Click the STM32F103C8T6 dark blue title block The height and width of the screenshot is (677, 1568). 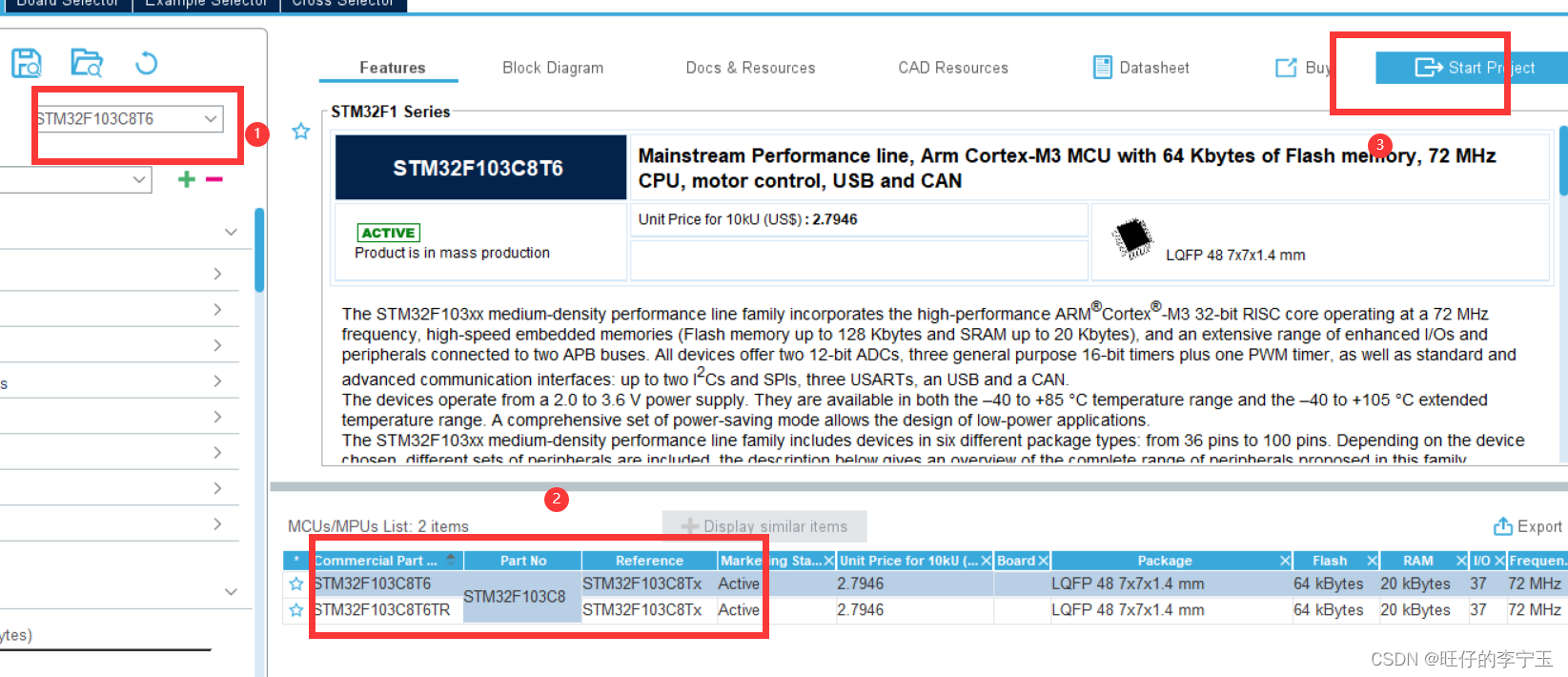480,168
